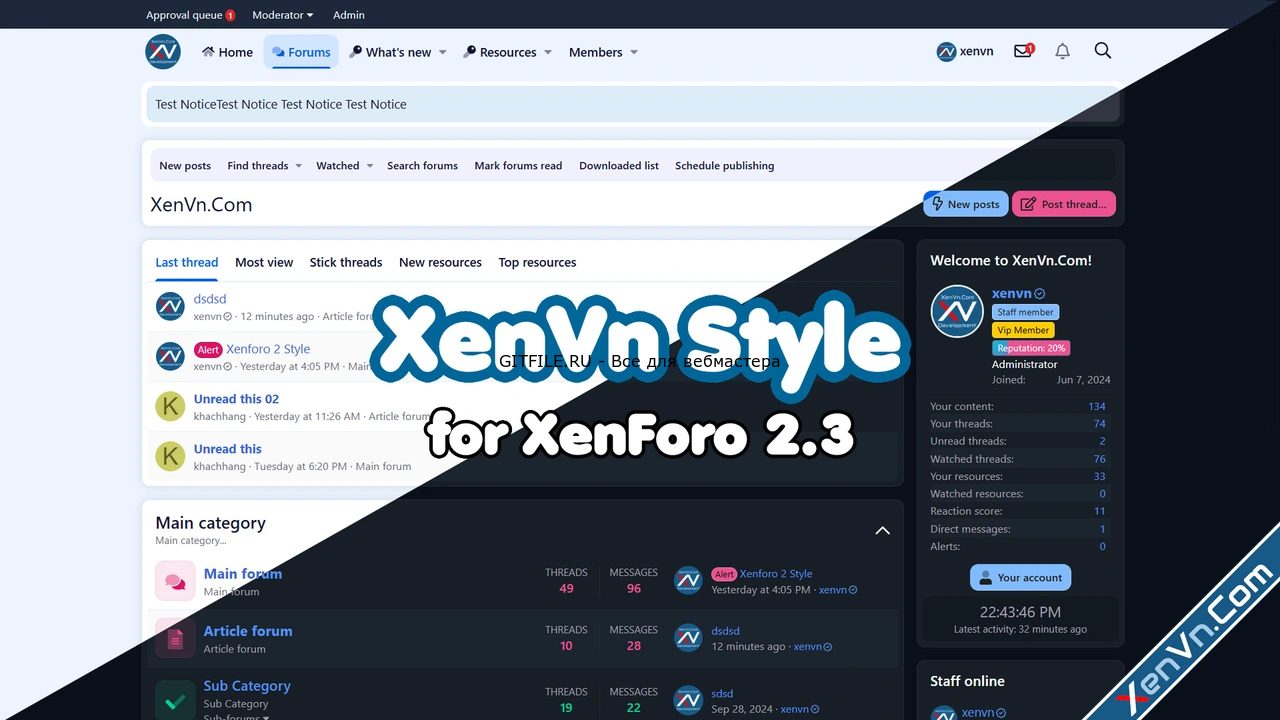The height and width of the screenshot is (720, 1280).
Task: Click xenvn avatar under Staff online
Action: [943, 713]
